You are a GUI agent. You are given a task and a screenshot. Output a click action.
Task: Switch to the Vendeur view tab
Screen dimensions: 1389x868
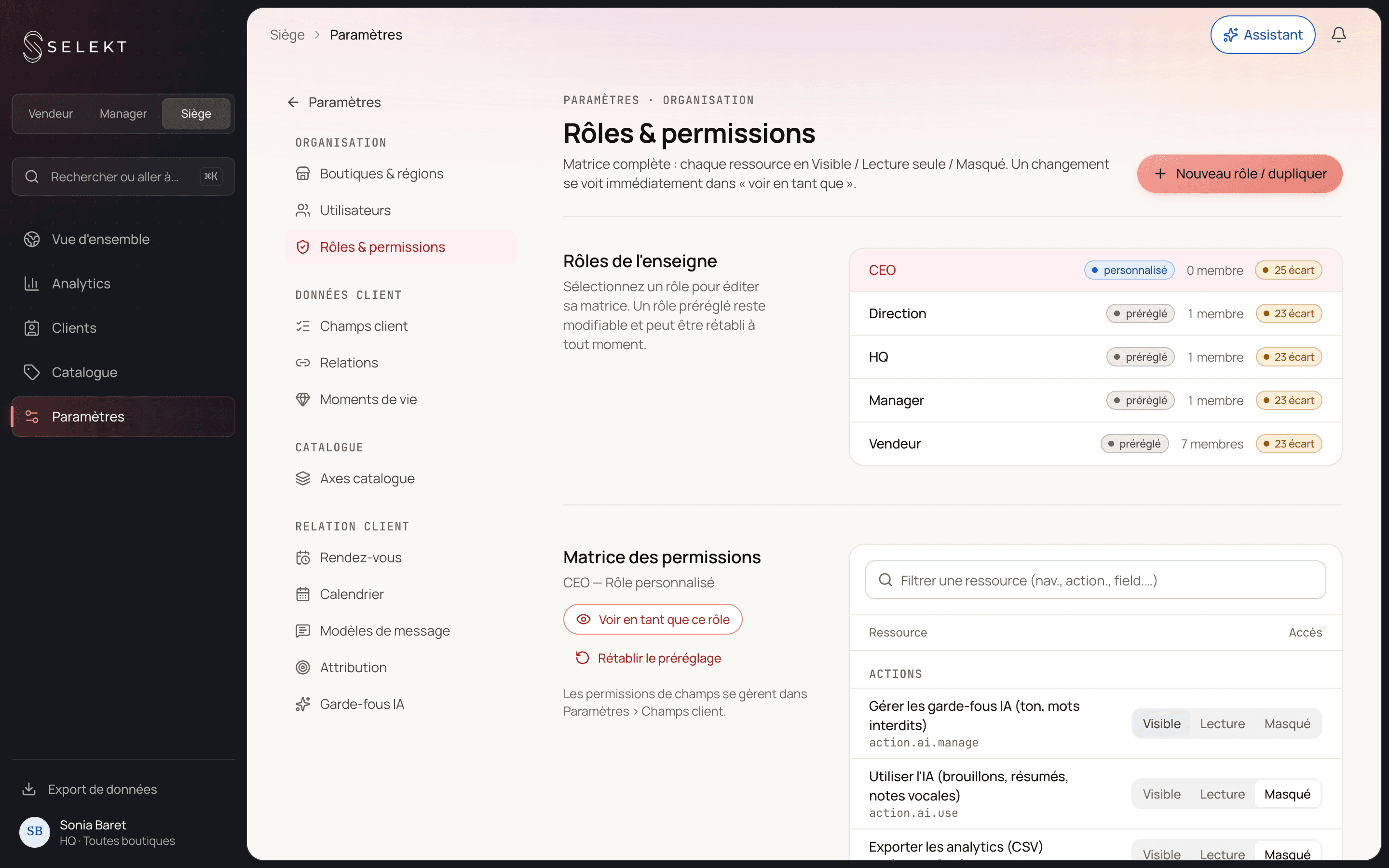[x=51, y=114]
